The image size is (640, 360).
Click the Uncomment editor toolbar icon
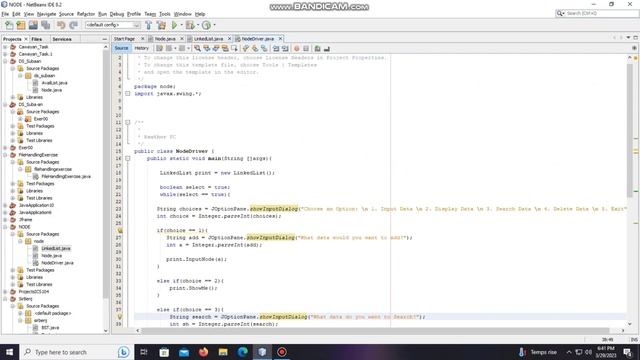327,48
